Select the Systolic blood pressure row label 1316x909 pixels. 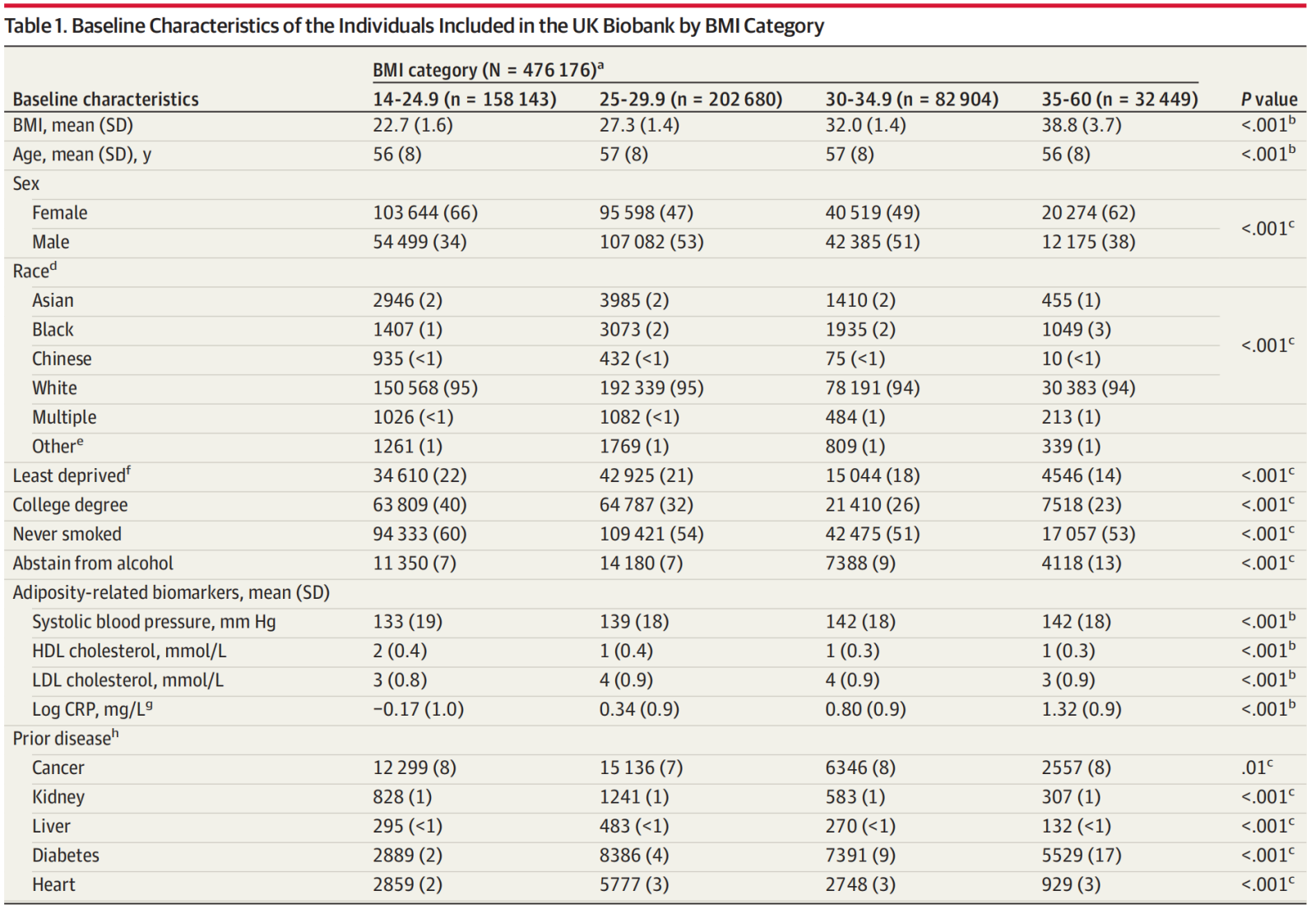coord(154,622)
